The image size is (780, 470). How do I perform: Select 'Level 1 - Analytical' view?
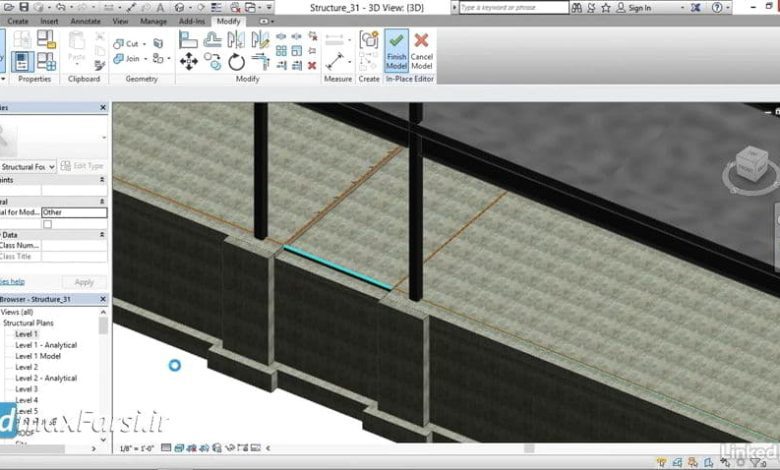(46, 345)
